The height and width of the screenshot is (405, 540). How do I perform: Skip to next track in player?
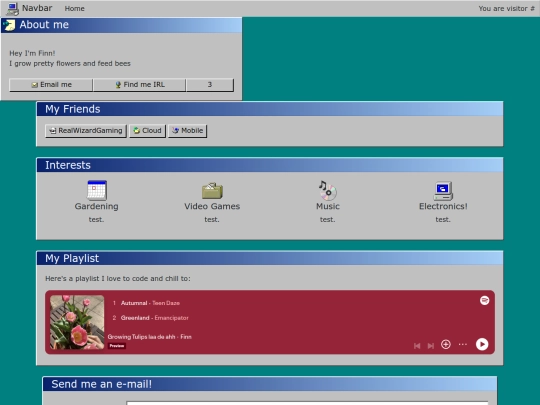(431, 345)
